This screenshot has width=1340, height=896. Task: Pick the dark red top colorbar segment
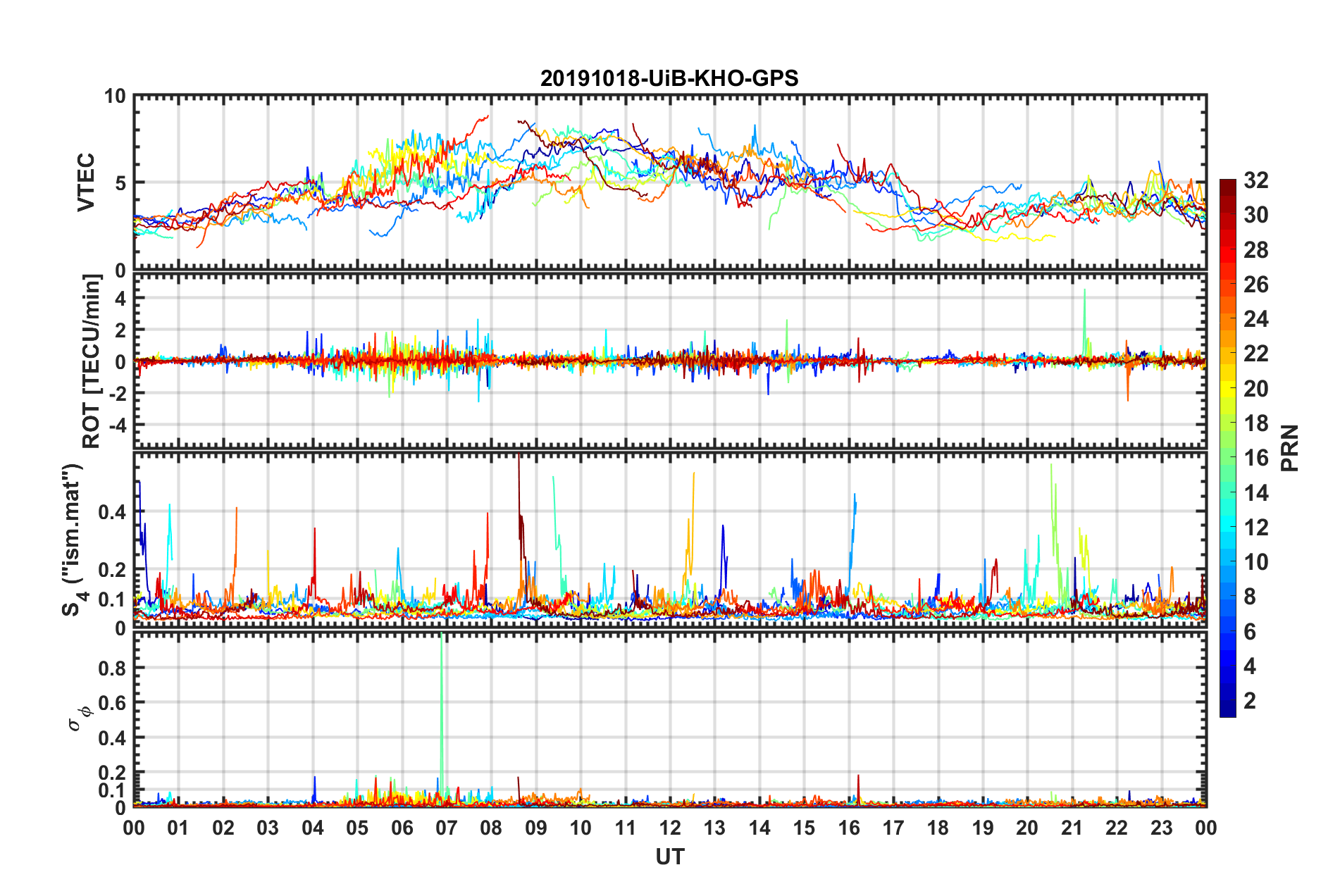1227,188
